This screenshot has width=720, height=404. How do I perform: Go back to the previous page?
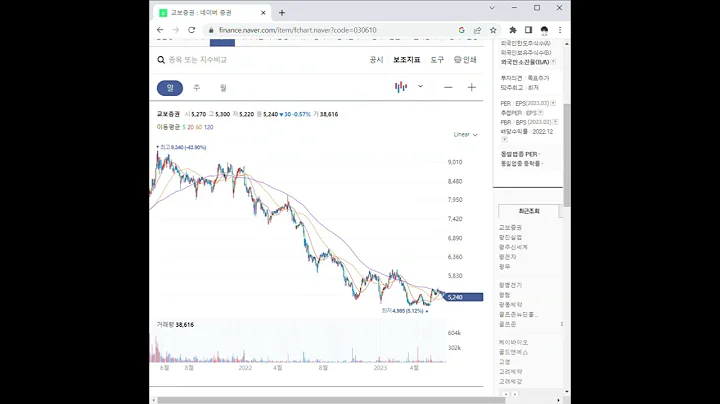point(160,30)
